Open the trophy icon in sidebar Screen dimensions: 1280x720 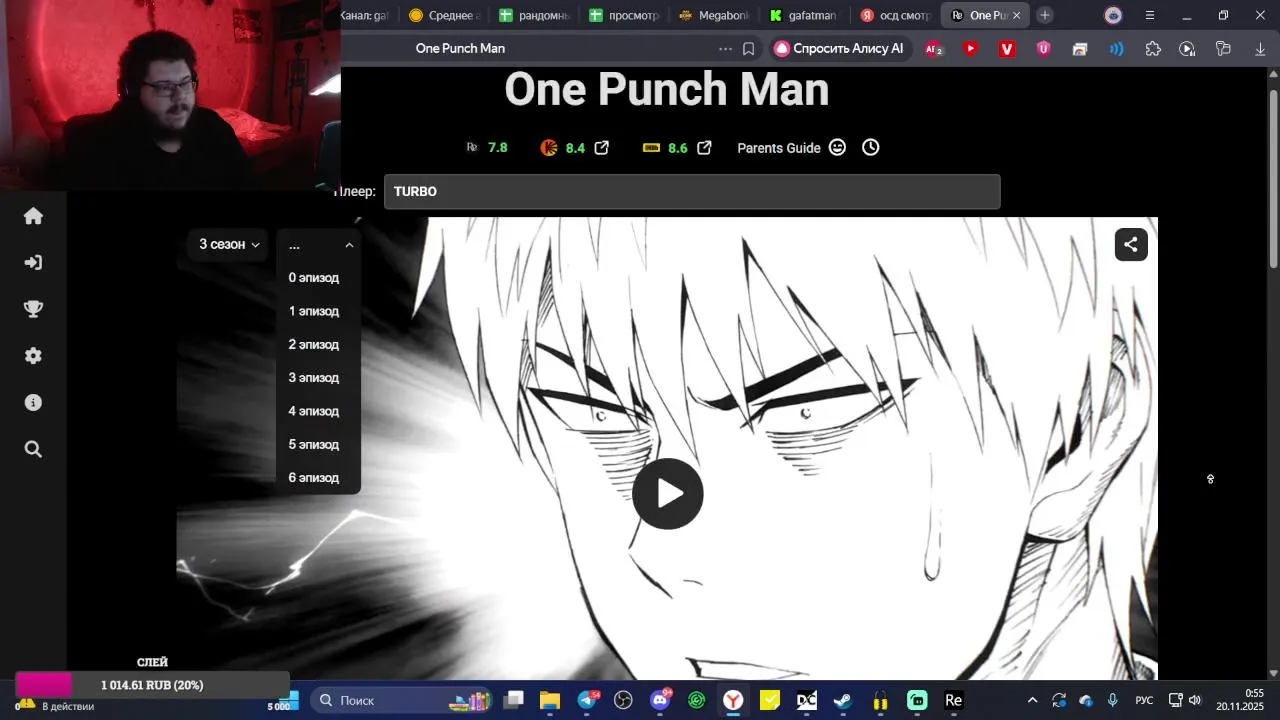[33, 309]
